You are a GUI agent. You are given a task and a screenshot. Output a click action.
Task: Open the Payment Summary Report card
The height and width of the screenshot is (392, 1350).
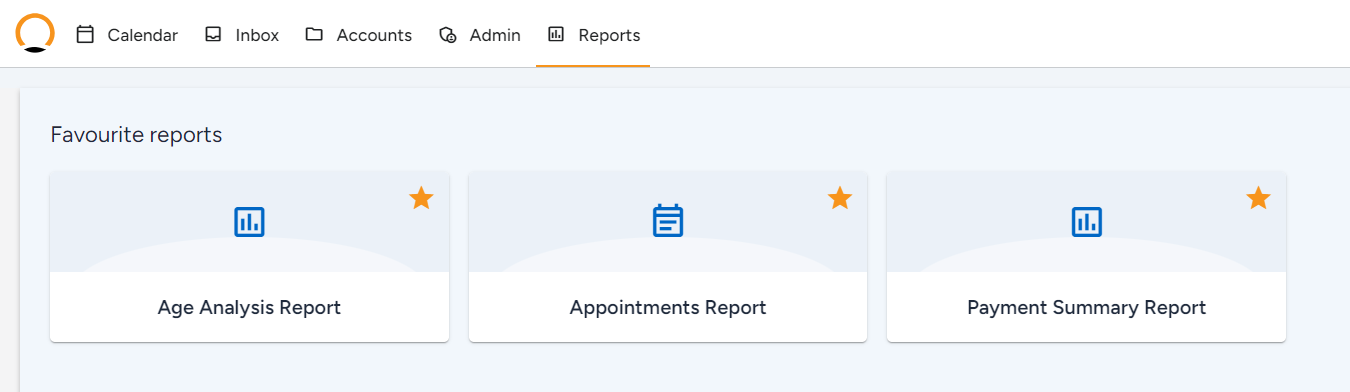(1086, 257)
